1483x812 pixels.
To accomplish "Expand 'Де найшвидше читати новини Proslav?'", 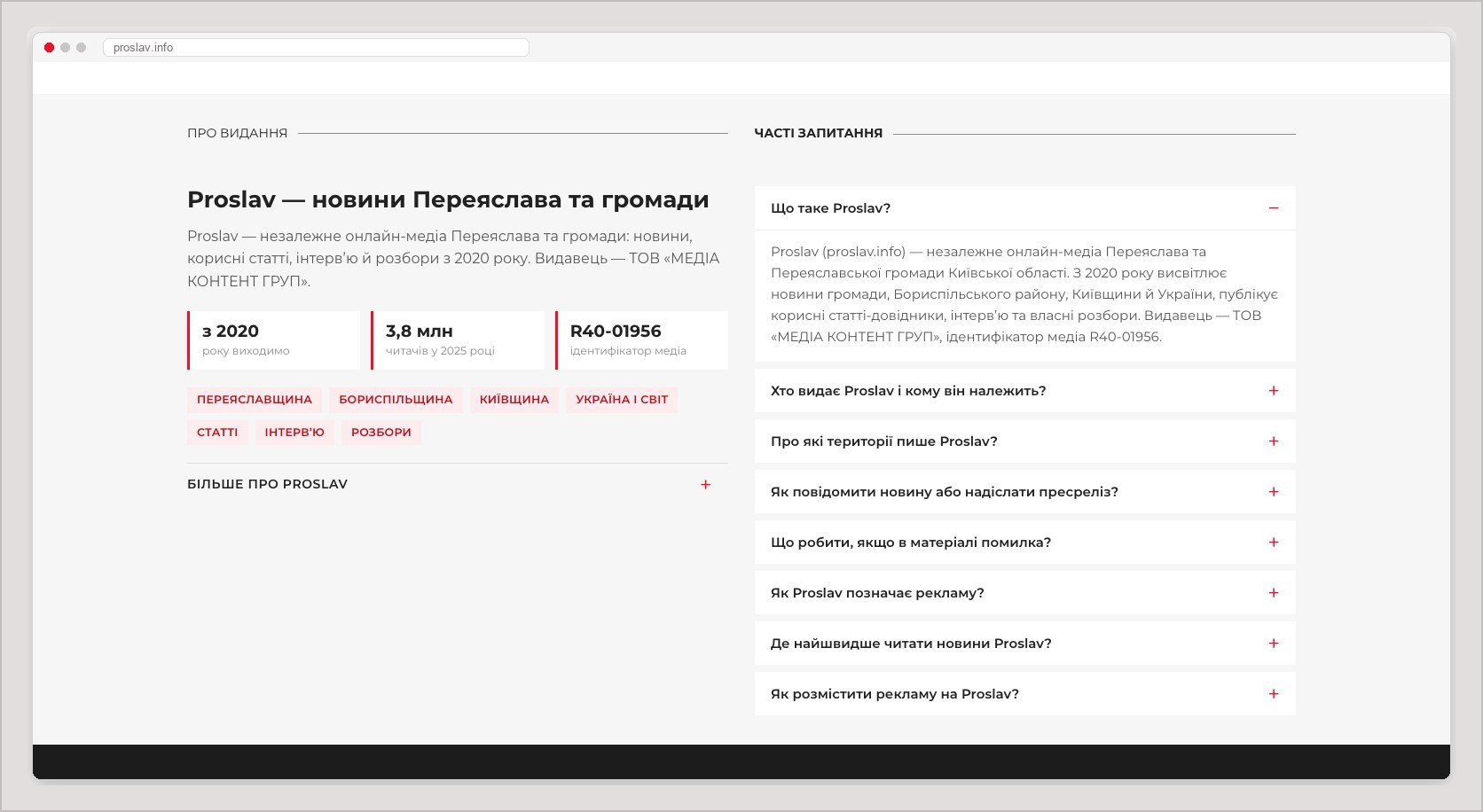I will point(1024,644).
